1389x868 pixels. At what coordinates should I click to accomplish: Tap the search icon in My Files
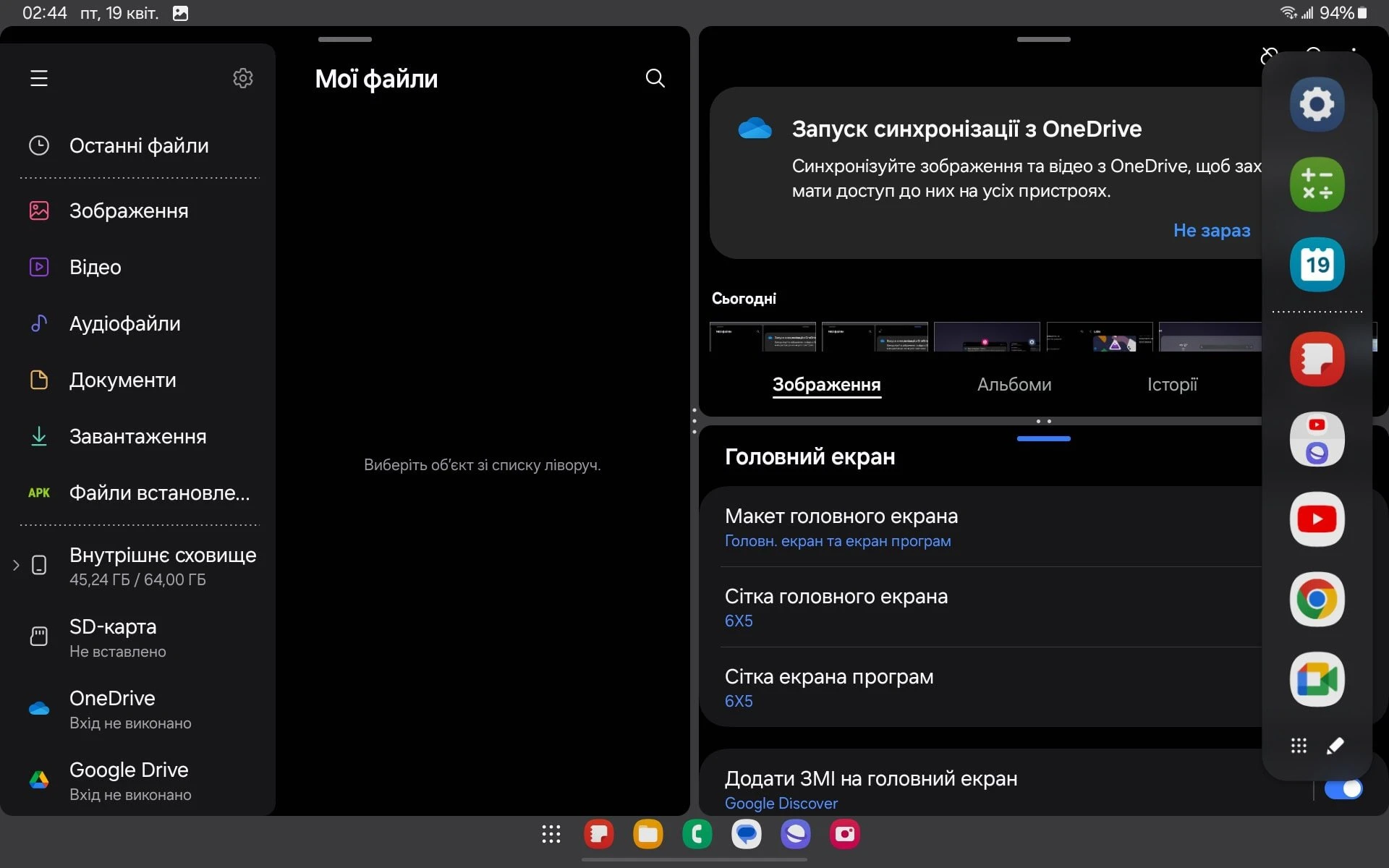[655, 78]
